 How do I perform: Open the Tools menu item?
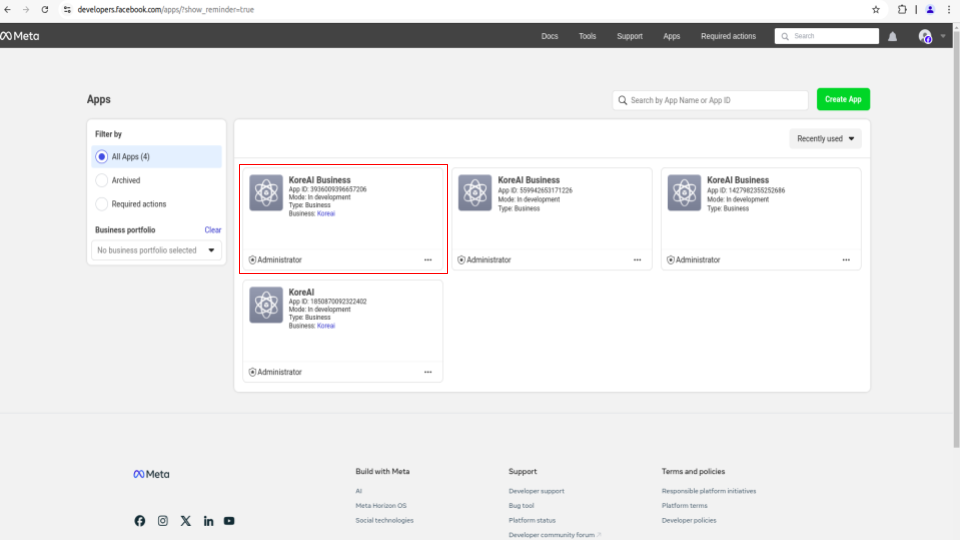(587, 36)
